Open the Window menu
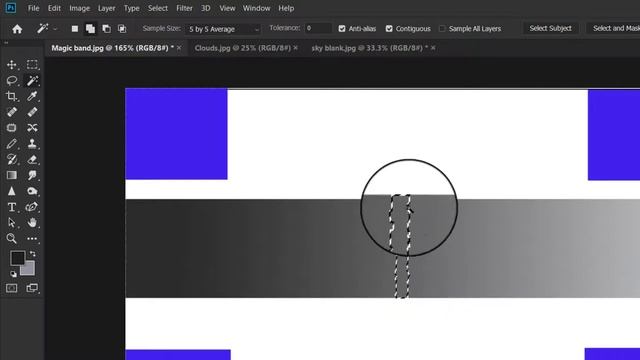Viewport: 640px width, 360px height. [x=256, y=8]
